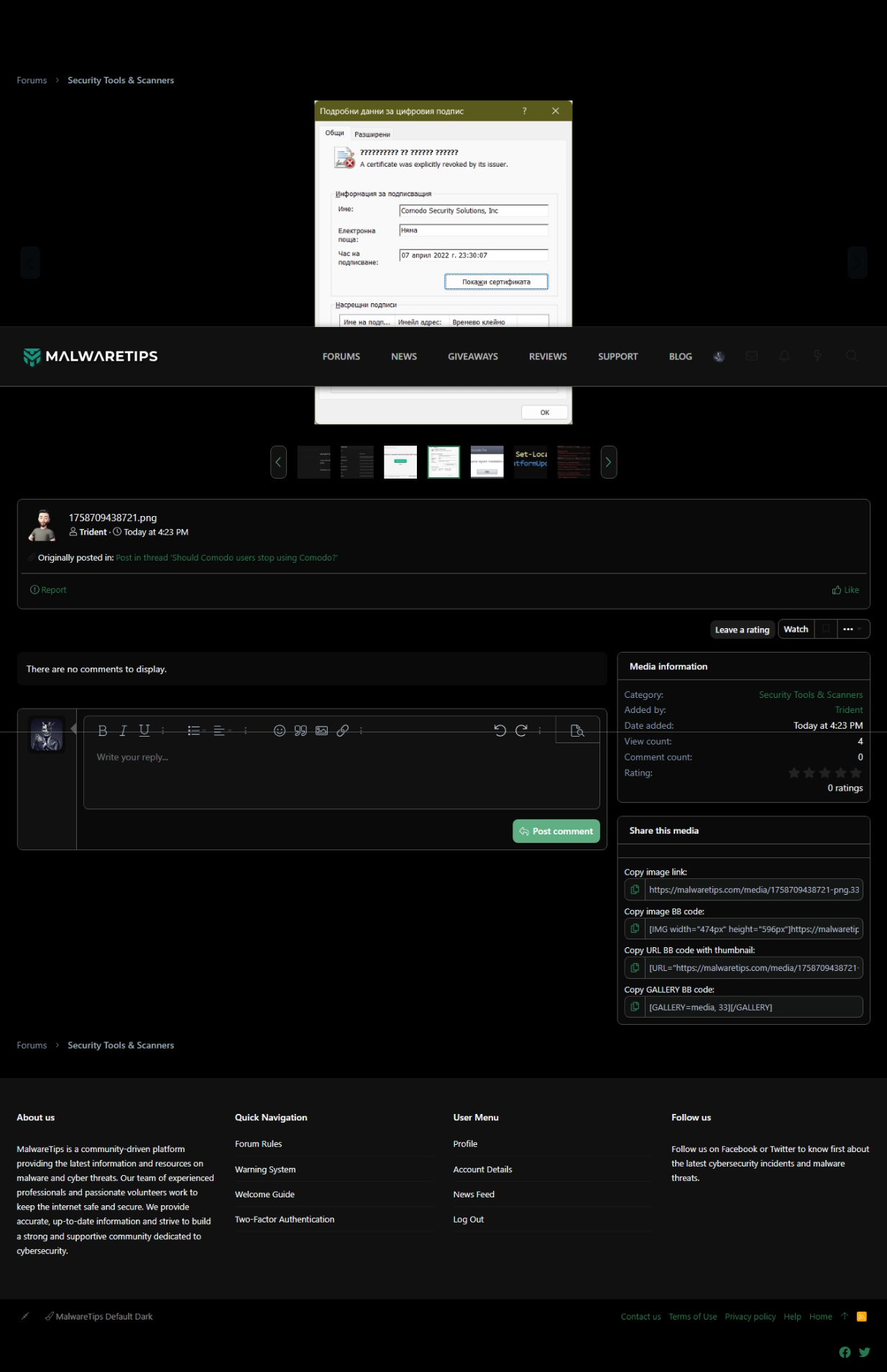887x1372 pixels.
Task: Click Log Out in User Menu
Action: pyautogui.click(x=469, y=1220)
